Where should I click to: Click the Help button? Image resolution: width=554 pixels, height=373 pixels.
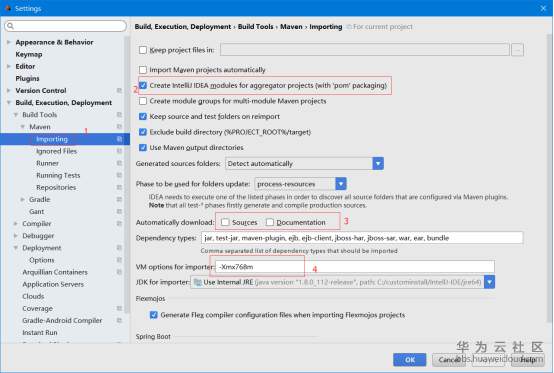coord(528,360)
